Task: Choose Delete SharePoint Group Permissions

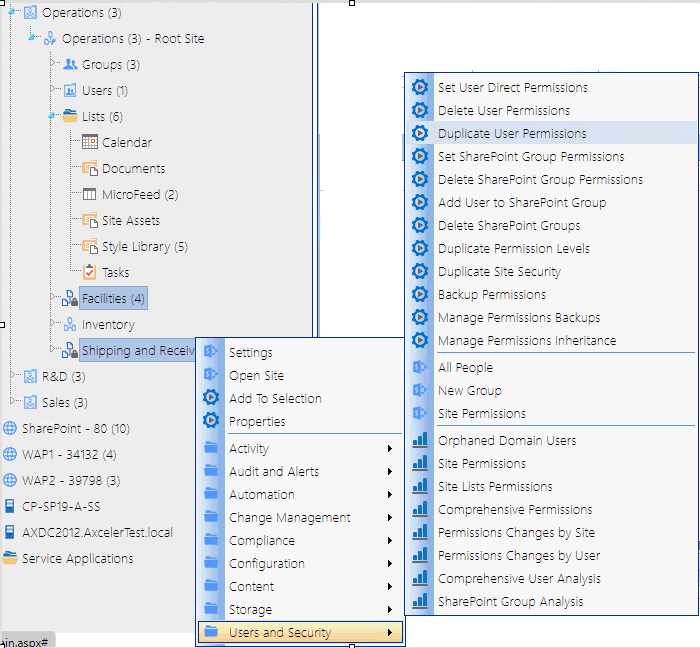Action: coord(552,179)
